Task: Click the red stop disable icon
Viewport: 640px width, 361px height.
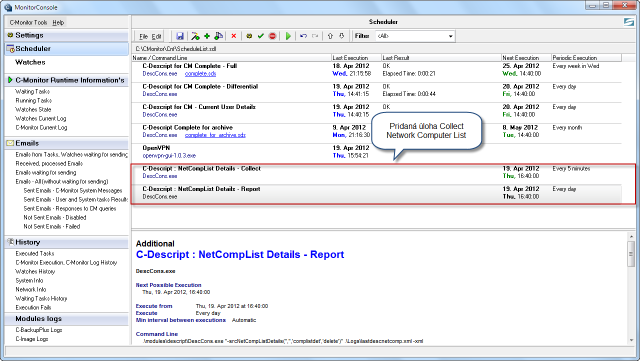Action: pos(272,36)
